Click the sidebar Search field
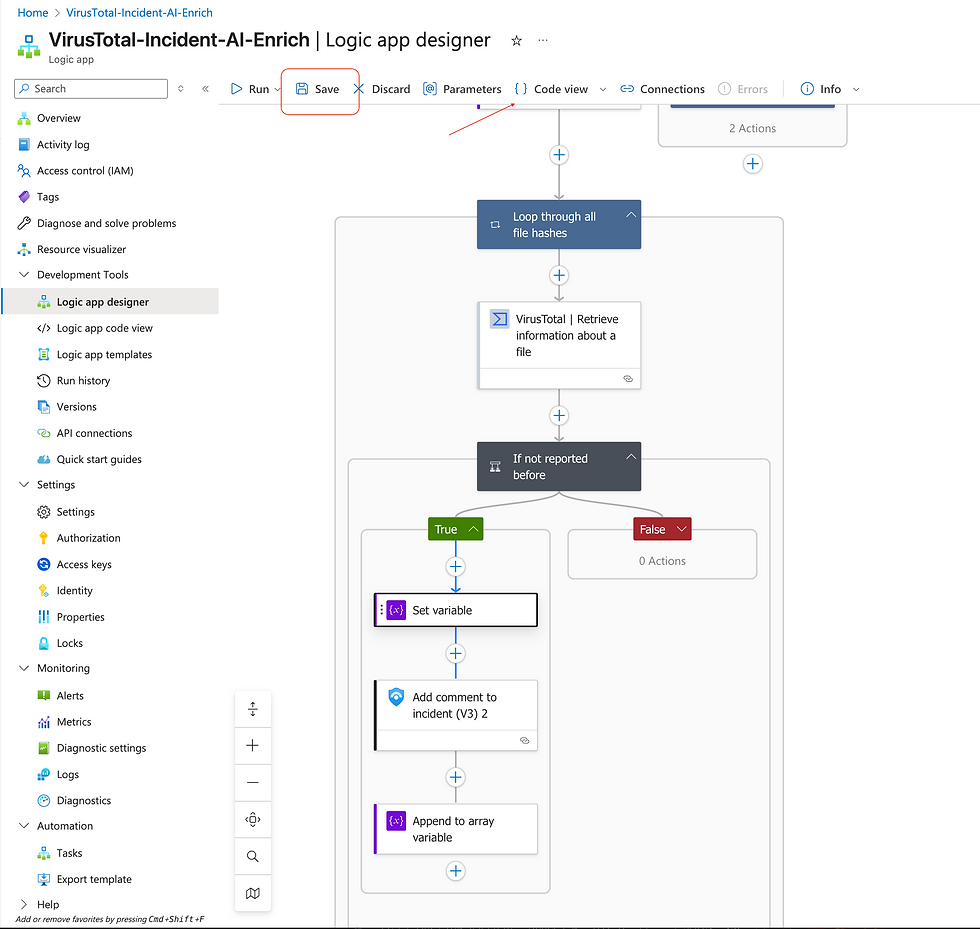The height and width of the screenshot is (929, 980). pyautogui.click(x=91, y=89)
